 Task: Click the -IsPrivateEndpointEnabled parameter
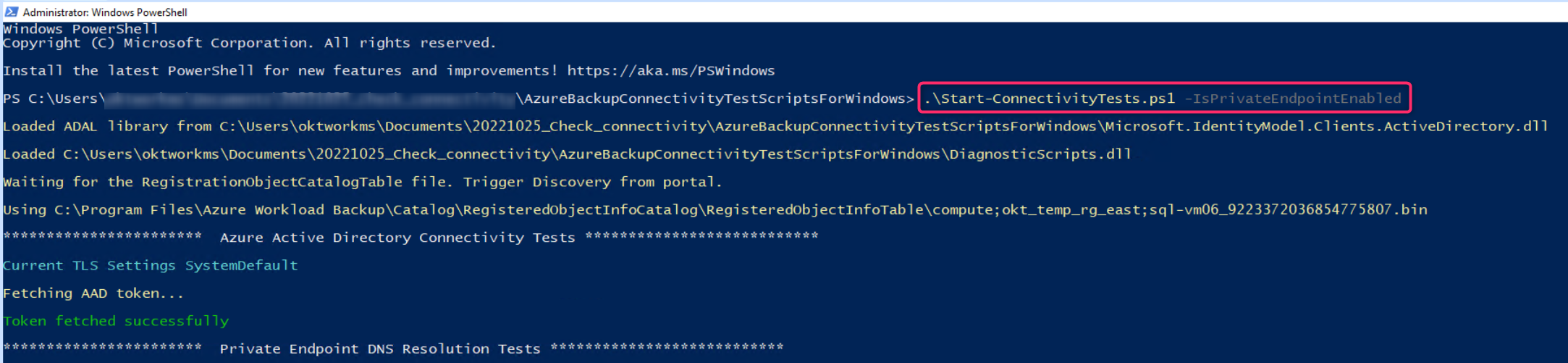pos(1292,99)
